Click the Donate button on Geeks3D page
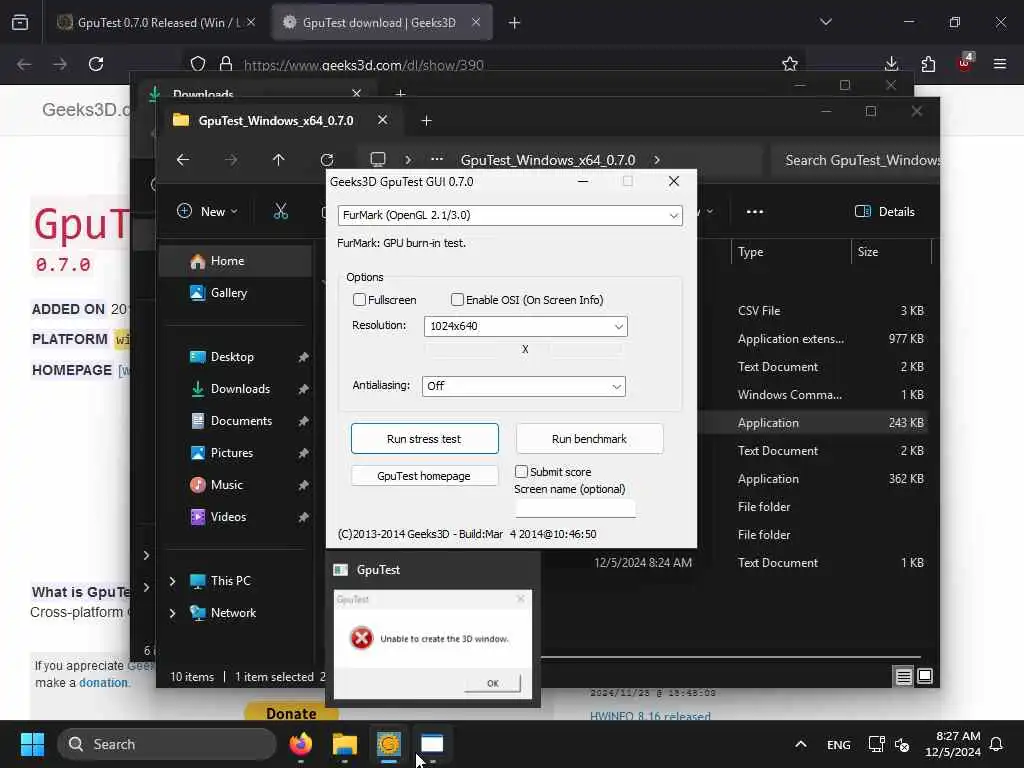The width and height of the screenshot is (1024, 768). (291, 712)
